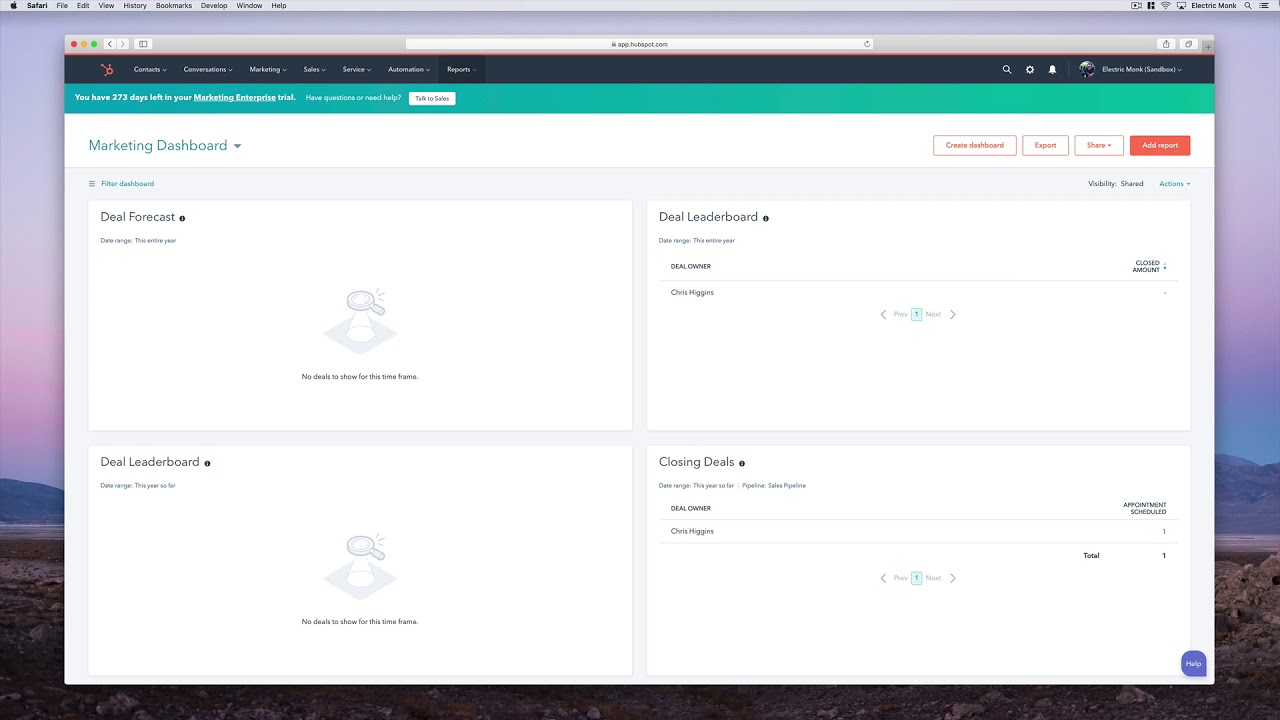This screenshot has width=1280, height=720.
Task: Click the Filter dashboard lines icon
Action: (92, 184)
